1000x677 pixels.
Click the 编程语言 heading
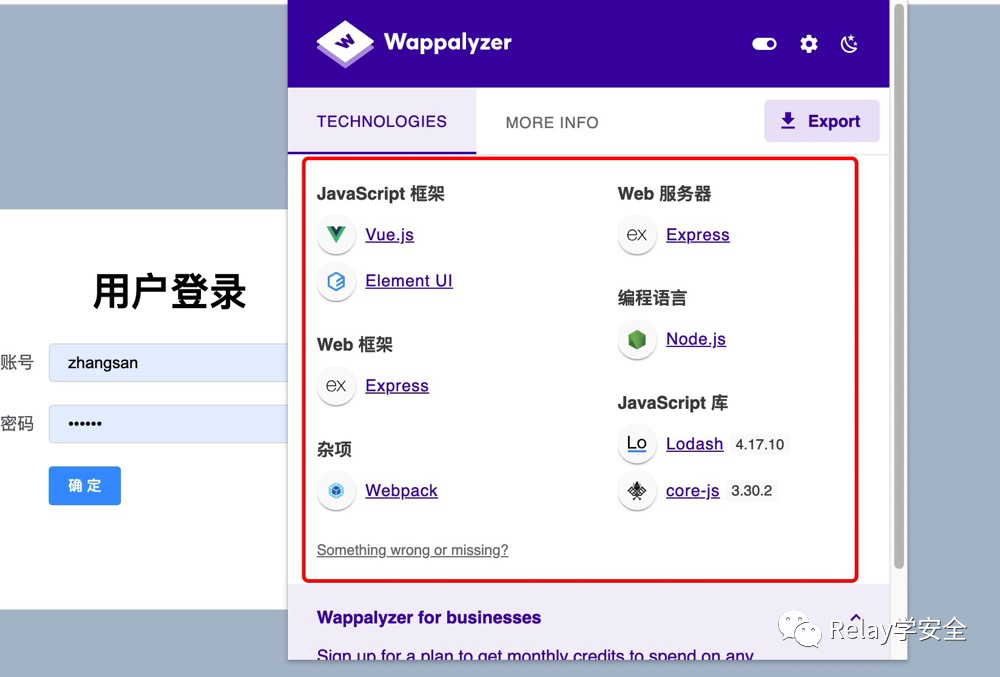(x=652, y=298)
